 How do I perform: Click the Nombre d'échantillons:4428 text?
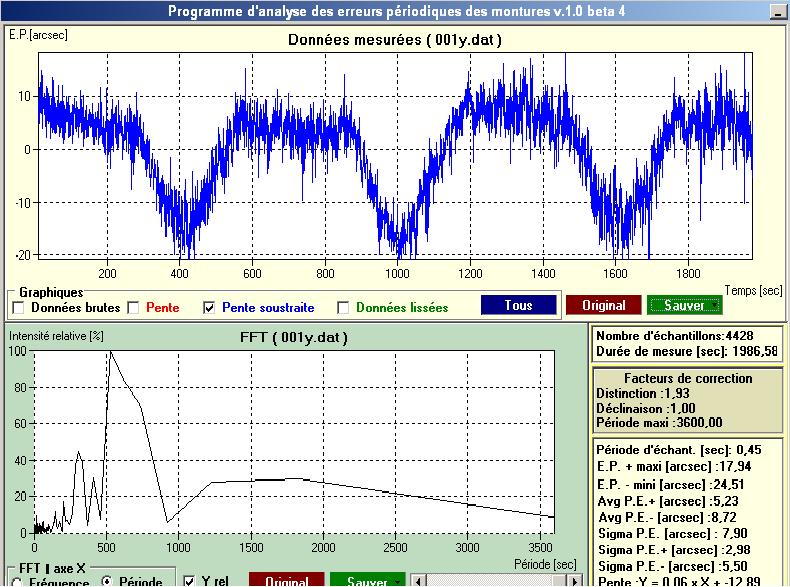pyautogui.click(x=675, y=336)
